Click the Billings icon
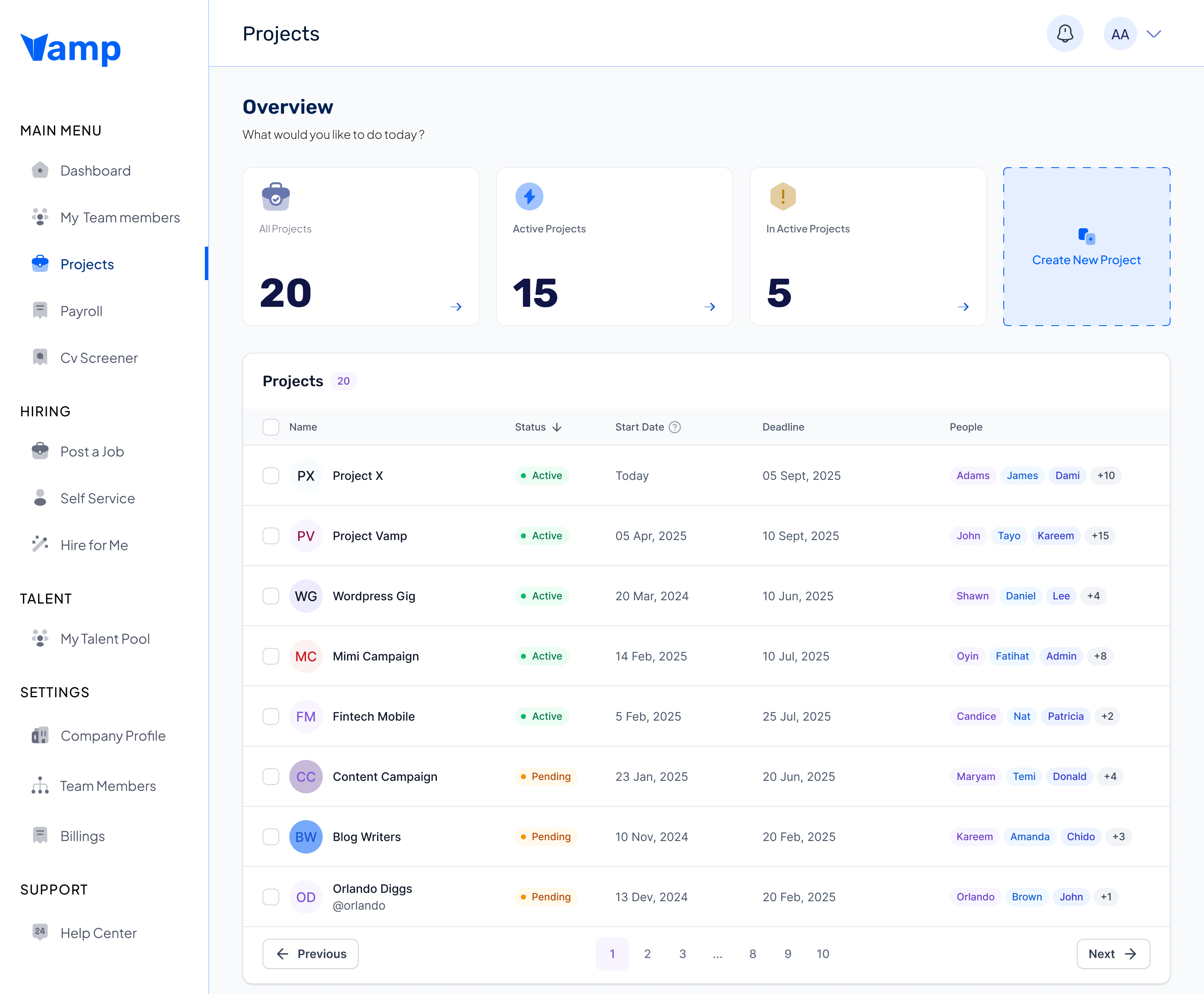Viewport: 1204px width, 994px height. point(40,836)
